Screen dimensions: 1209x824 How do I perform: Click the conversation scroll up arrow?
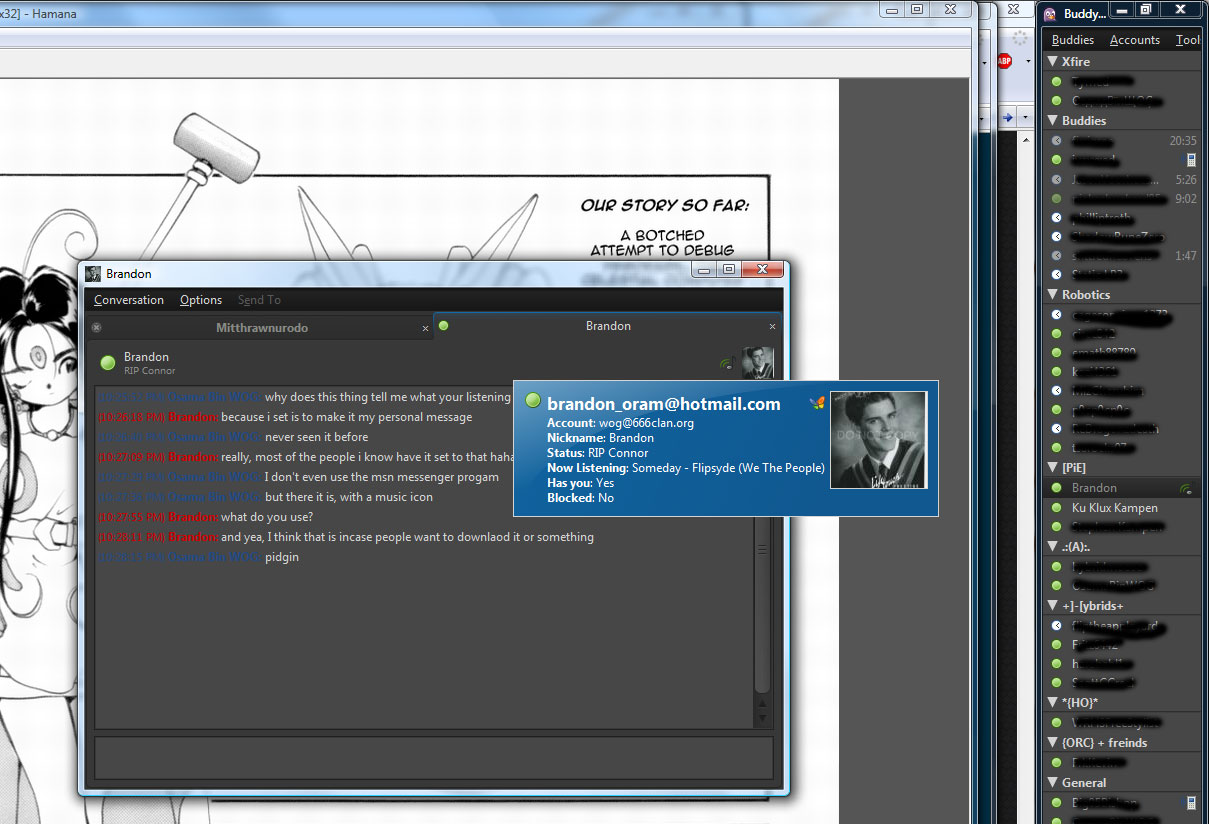762,702
